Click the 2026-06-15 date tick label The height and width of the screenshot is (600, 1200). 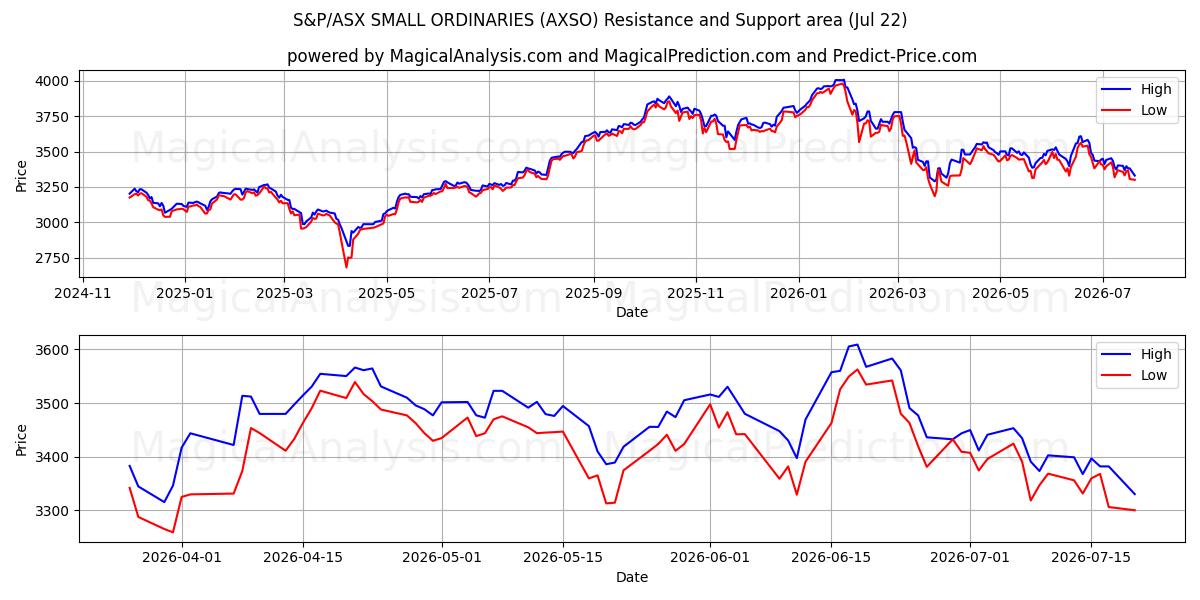click(831, 558)
